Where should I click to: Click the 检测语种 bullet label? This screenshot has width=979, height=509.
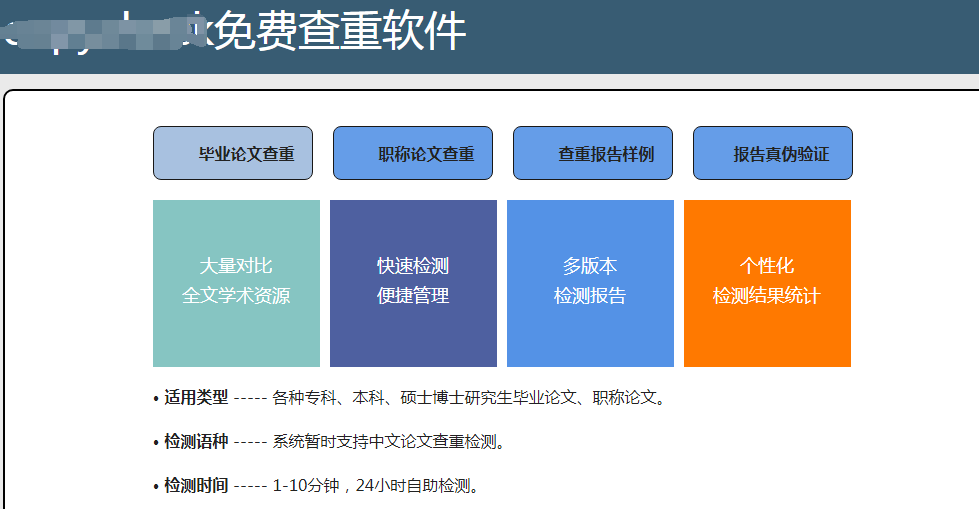pyautogui.click(x=196, y=442)
